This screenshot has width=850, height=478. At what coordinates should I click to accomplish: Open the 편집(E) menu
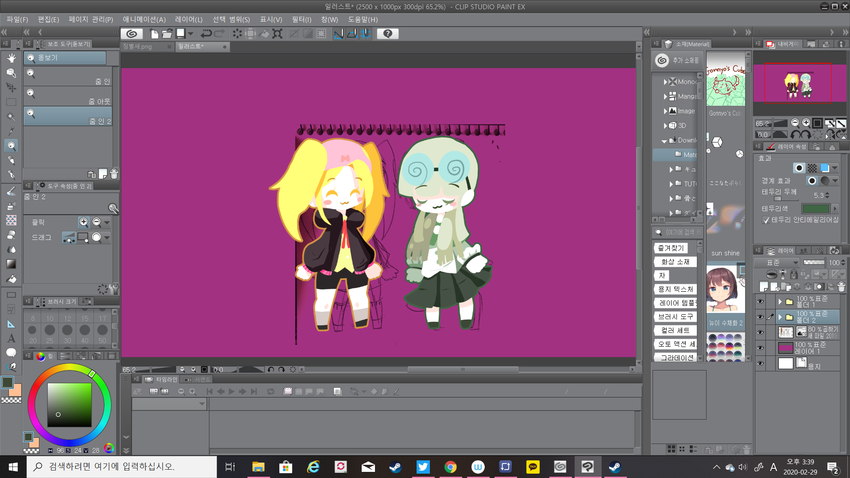coord(48,20)
